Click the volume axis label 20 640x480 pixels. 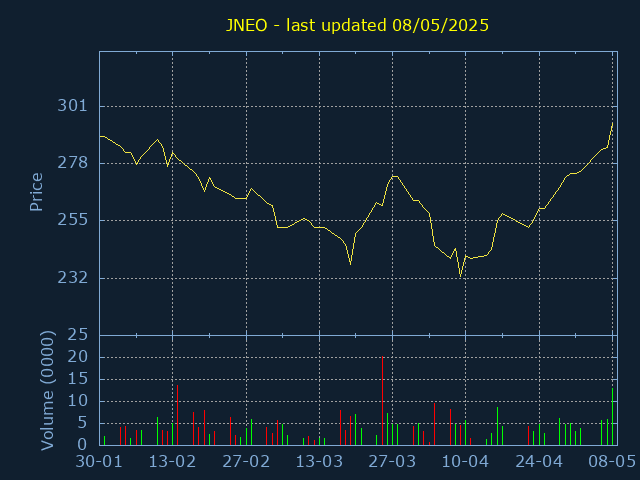click(x=78, y=358)
